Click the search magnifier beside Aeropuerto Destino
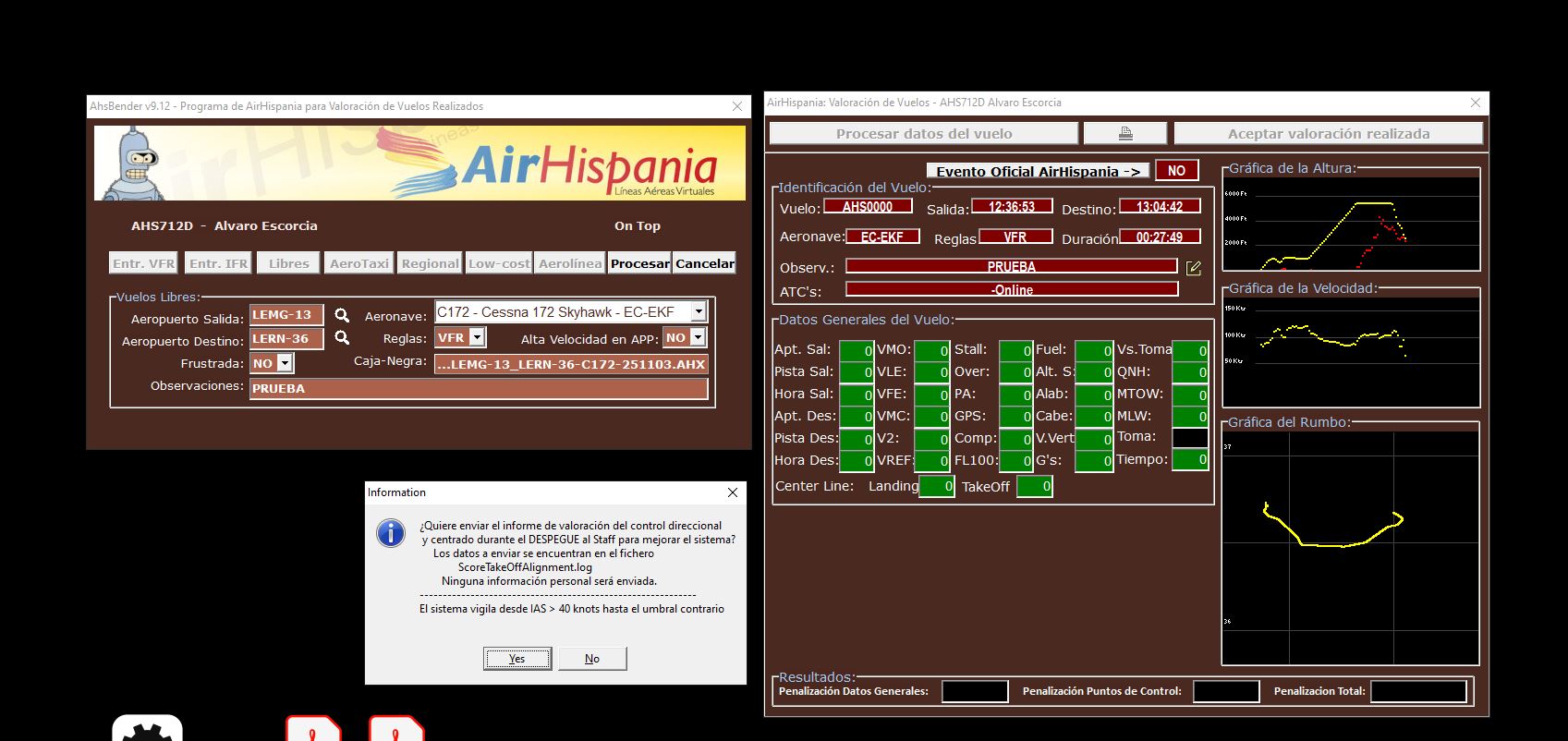This screenshot has width=1568, height=741. click(x=342, y=338)
